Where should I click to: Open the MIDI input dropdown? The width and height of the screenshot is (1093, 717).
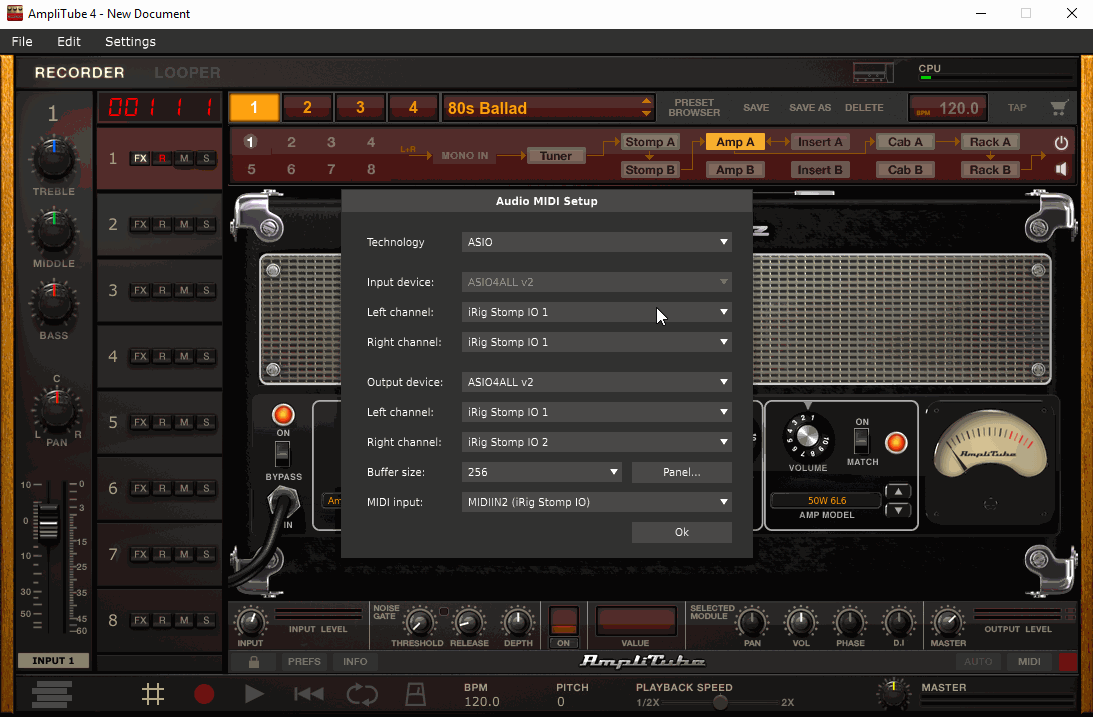coord(597,502)
